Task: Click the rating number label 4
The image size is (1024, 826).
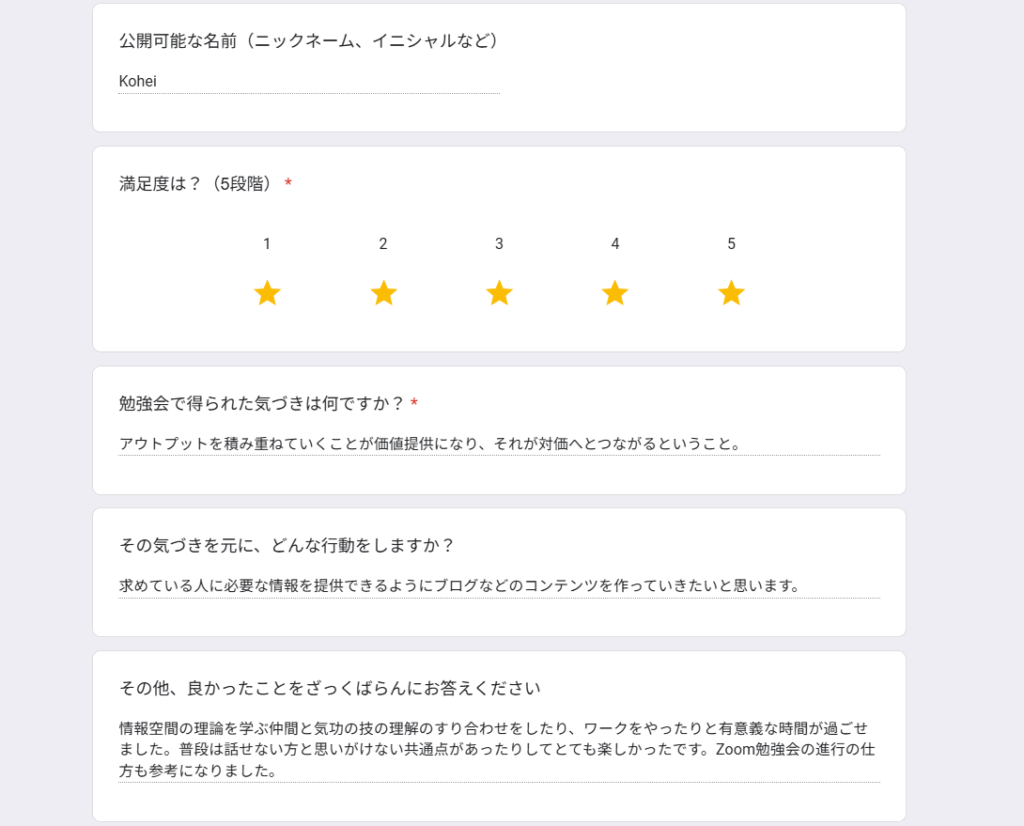Action: point(615,244)
